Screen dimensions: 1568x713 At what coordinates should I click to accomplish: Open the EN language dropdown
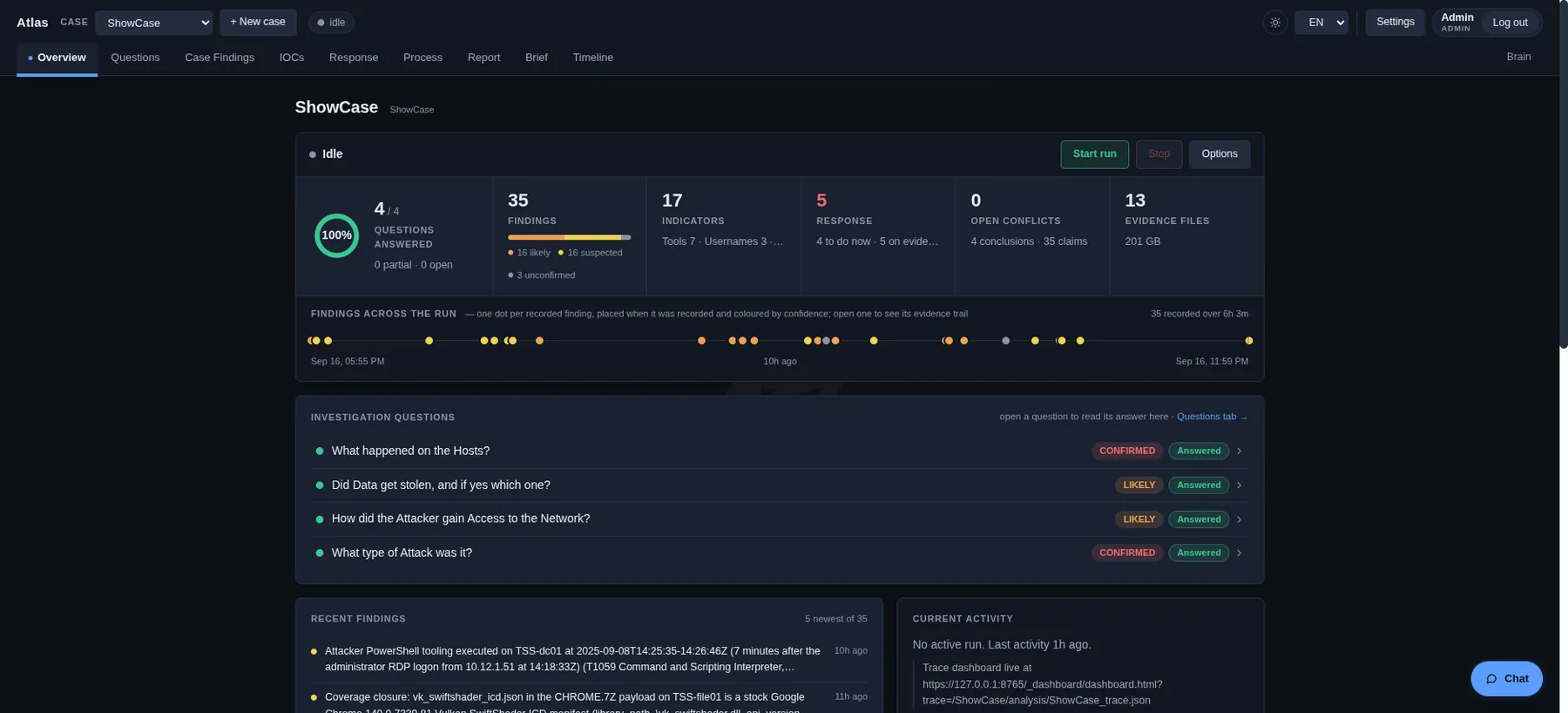point(1321,23)
